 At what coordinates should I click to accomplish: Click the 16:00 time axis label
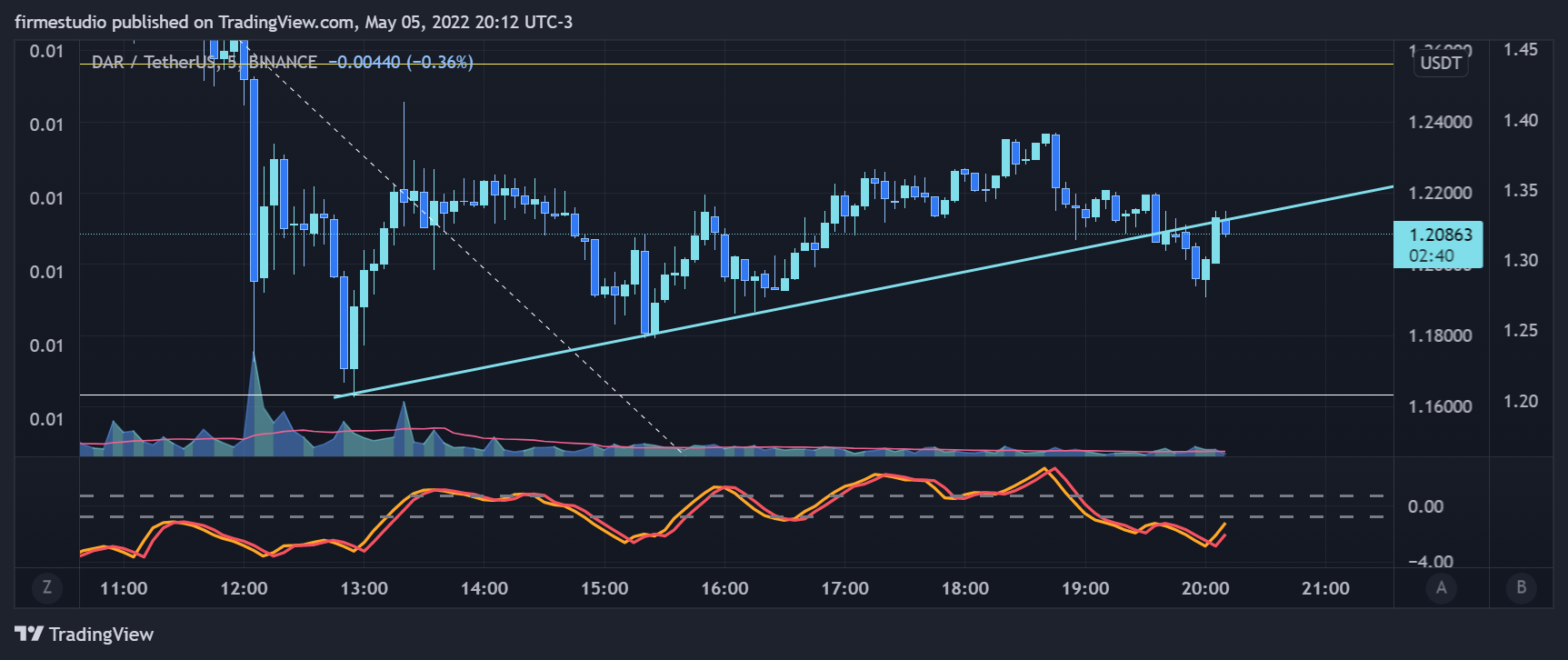click(724, 588)
